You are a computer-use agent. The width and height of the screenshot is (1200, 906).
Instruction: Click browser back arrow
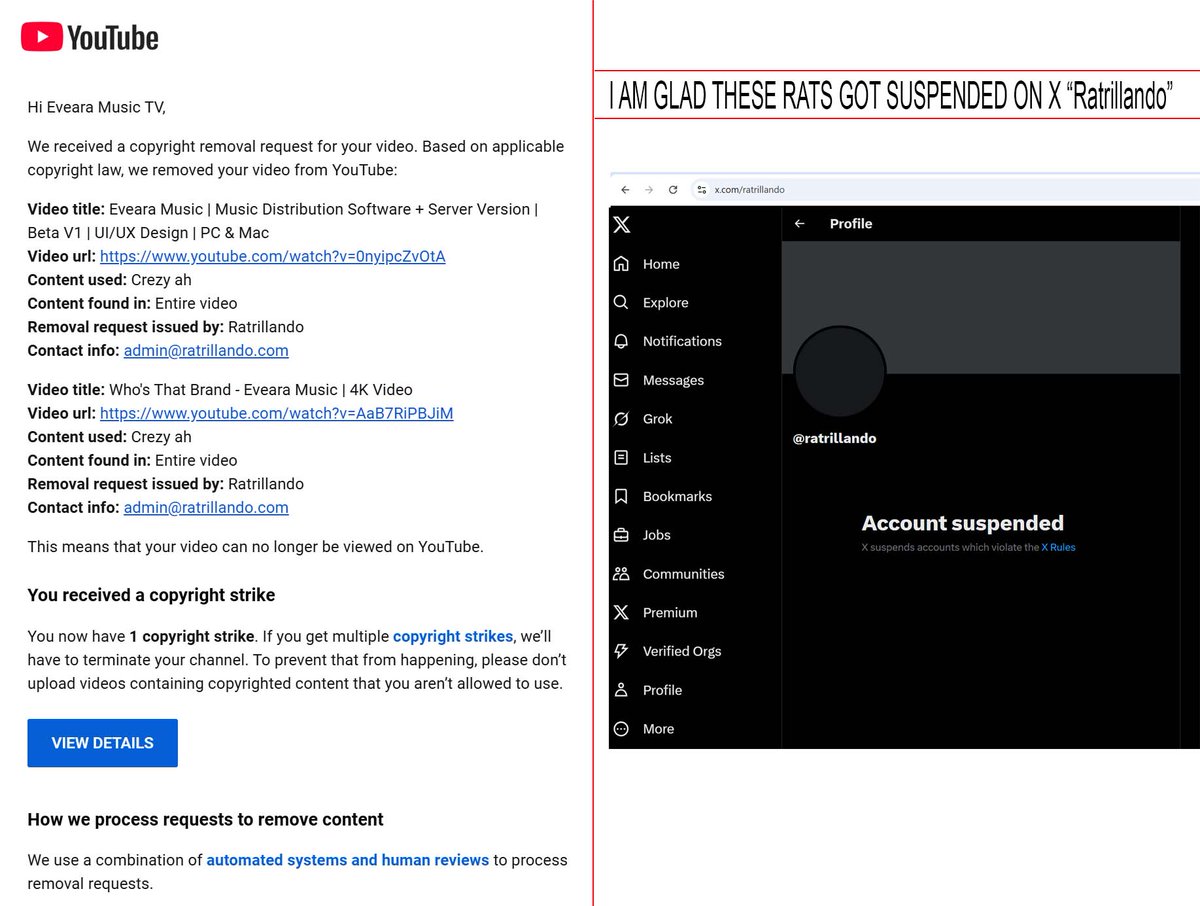tap(625, 189)
